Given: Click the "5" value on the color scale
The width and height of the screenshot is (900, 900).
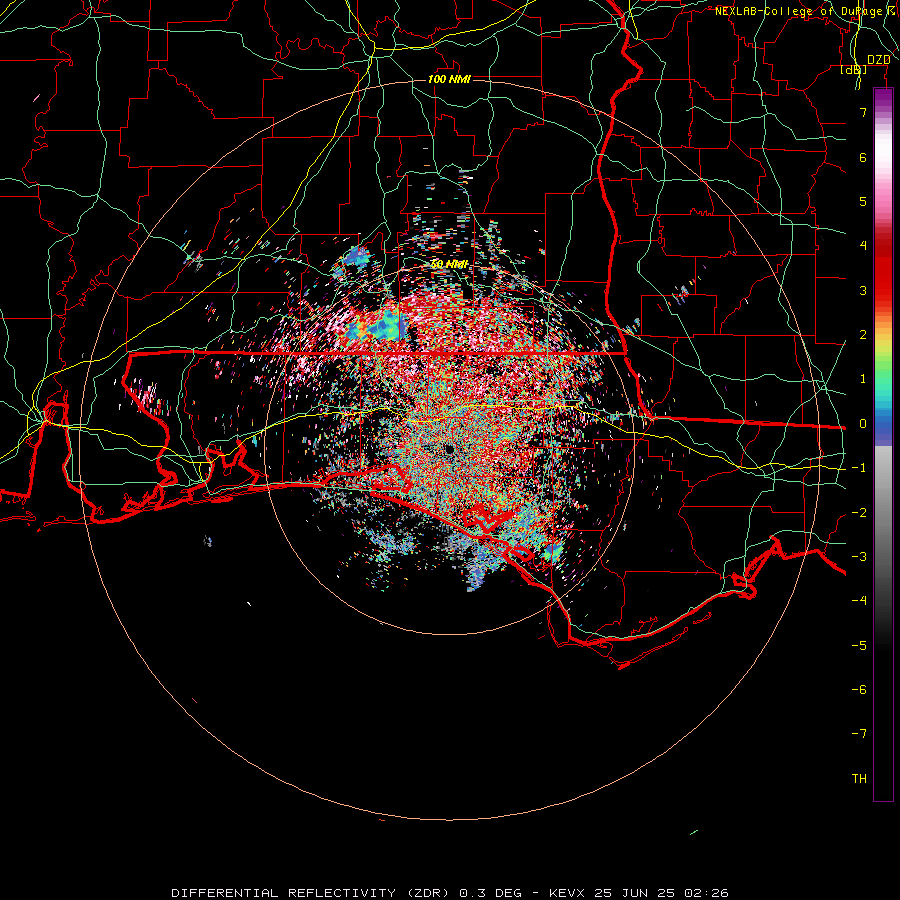Looking at the screenshot, I should pos(863,201).
